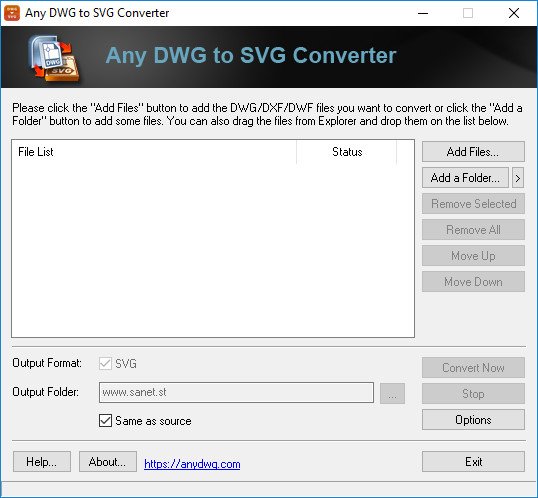Open the Add Files dialog
The height and width of the screenshot is (498, 538).
coord(473,152)
